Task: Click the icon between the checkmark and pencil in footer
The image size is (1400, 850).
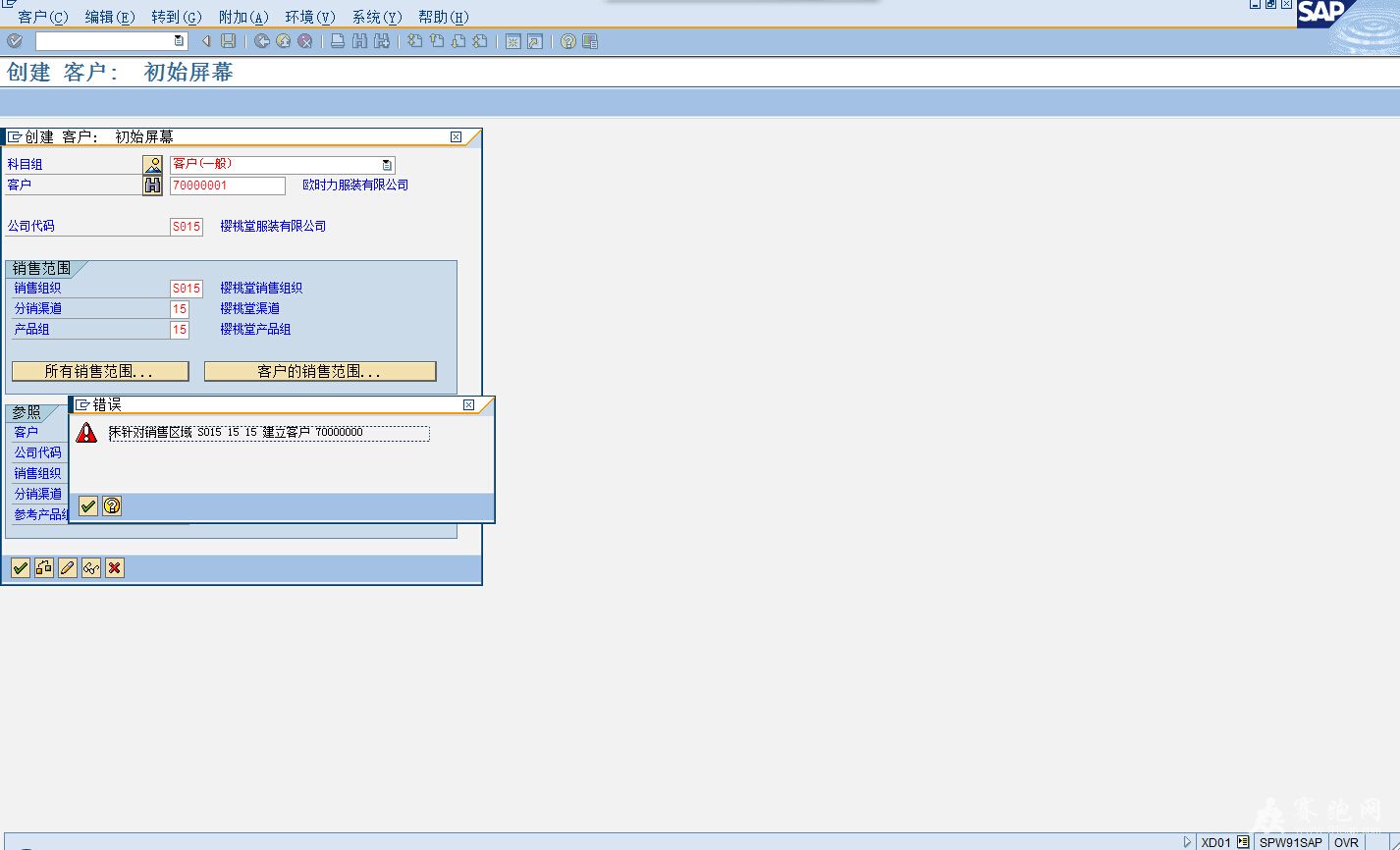Action: coord(44,567)
